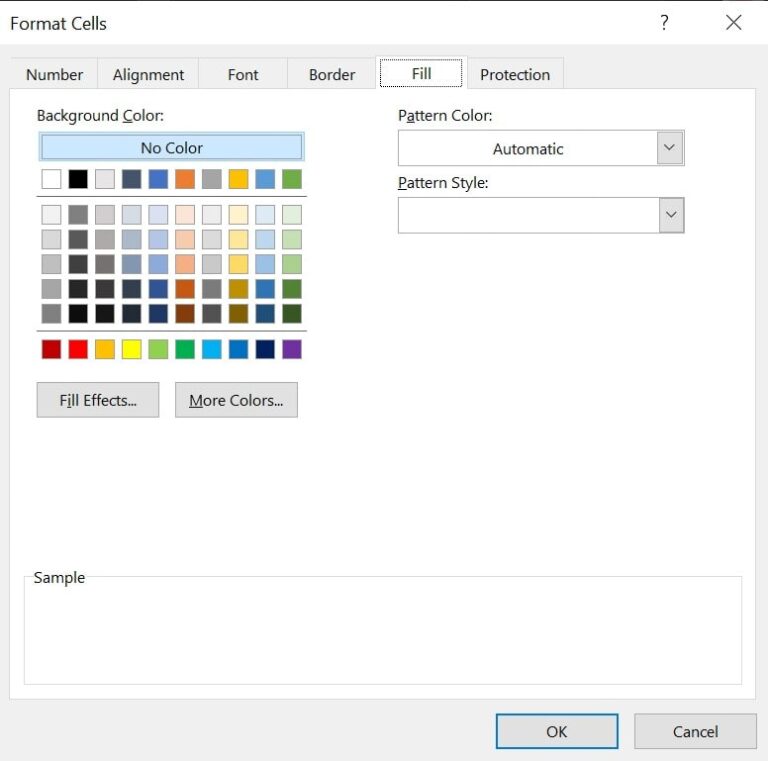Select standard green color swatch
The width and height of the screenshot is (768, 761).
185,349
